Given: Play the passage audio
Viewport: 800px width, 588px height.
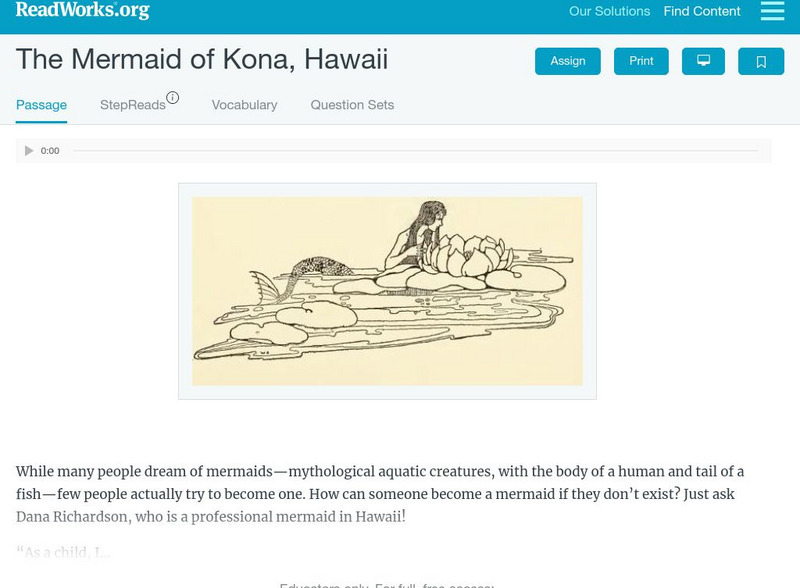Looking at the screenshot, I should (29, 151).
